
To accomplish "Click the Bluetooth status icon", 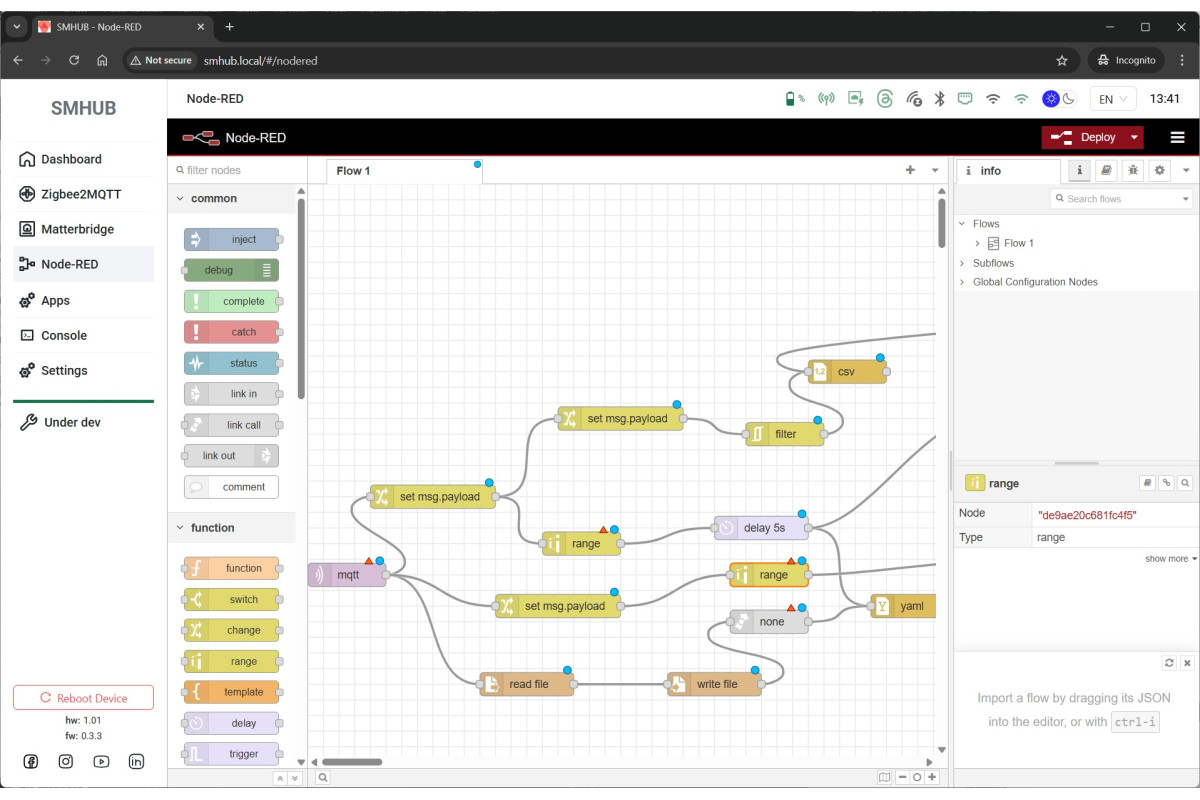I will pyautogui.click(x=939, y=99).
